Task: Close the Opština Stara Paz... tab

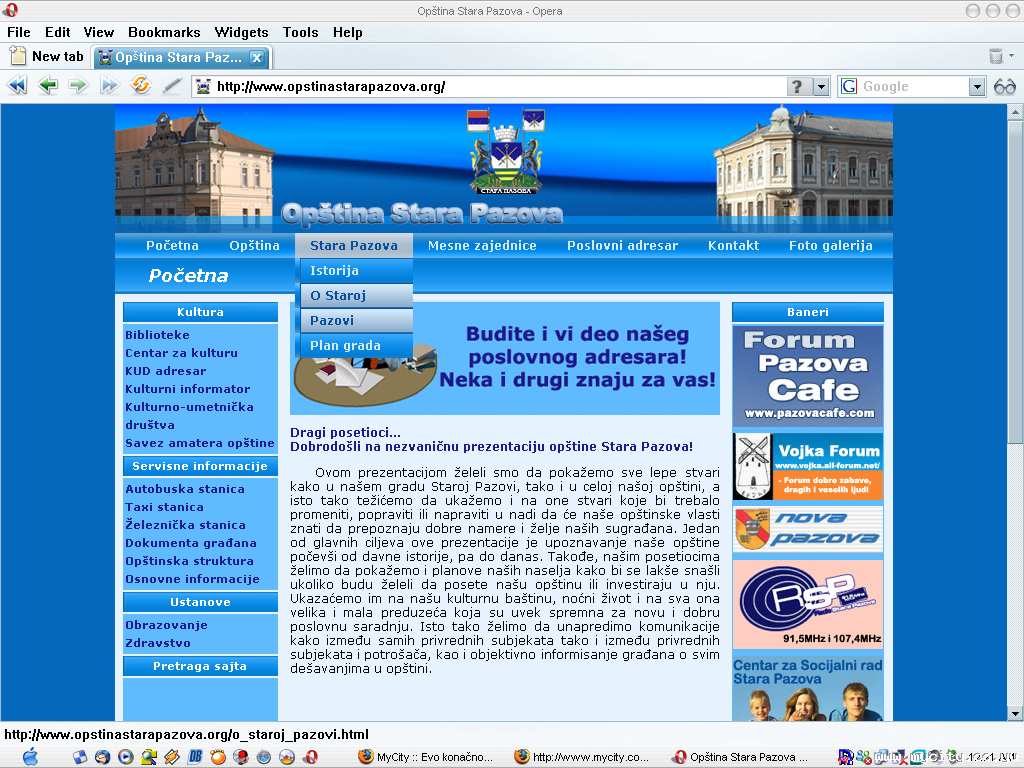Action: point(257,57)
